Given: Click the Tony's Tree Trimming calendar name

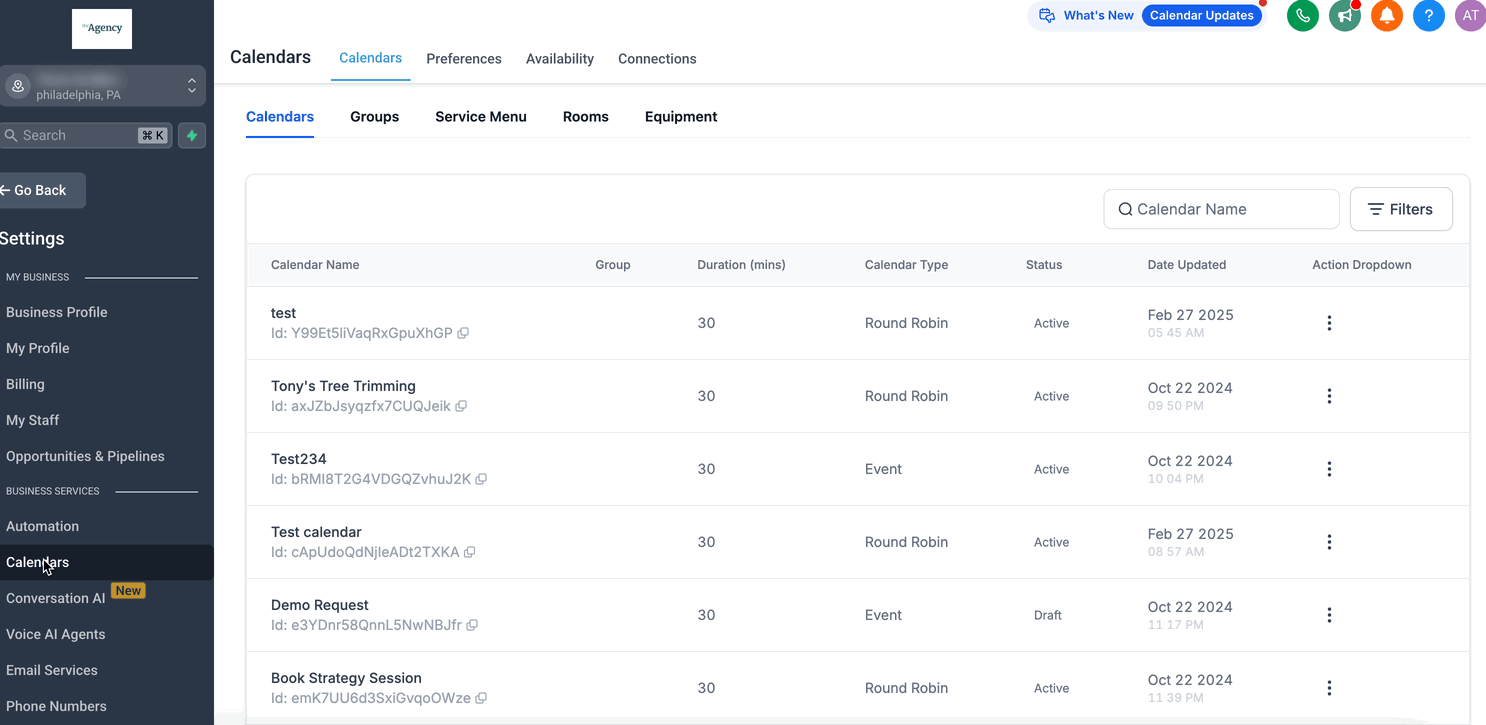Looking at the screenshot, I should point(343,386).
